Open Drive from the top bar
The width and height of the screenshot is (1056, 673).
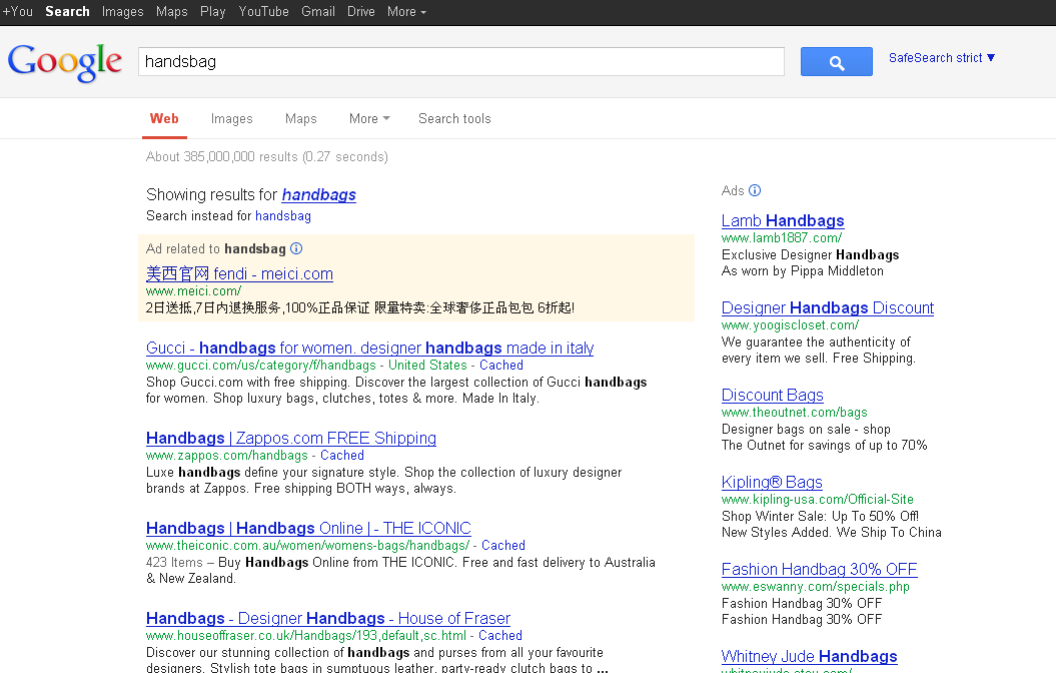tap(361, 11)
